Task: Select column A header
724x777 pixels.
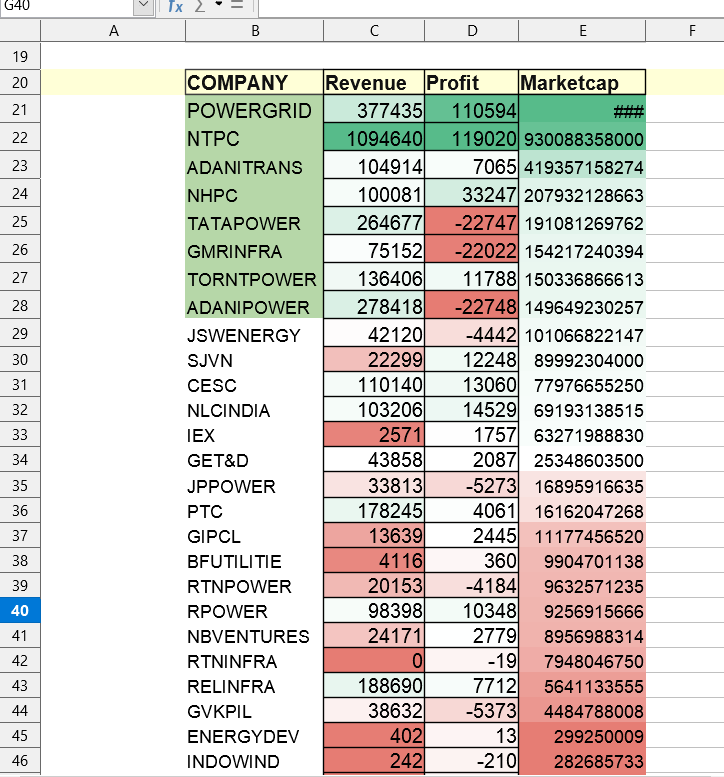Action: (113, 31)
